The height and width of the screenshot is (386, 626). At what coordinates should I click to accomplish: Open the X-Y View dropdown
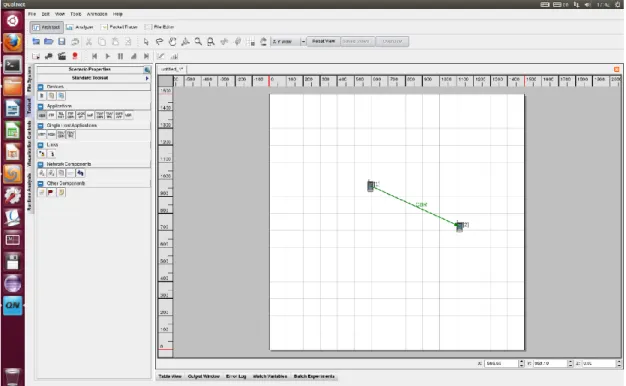pos(288,42)
